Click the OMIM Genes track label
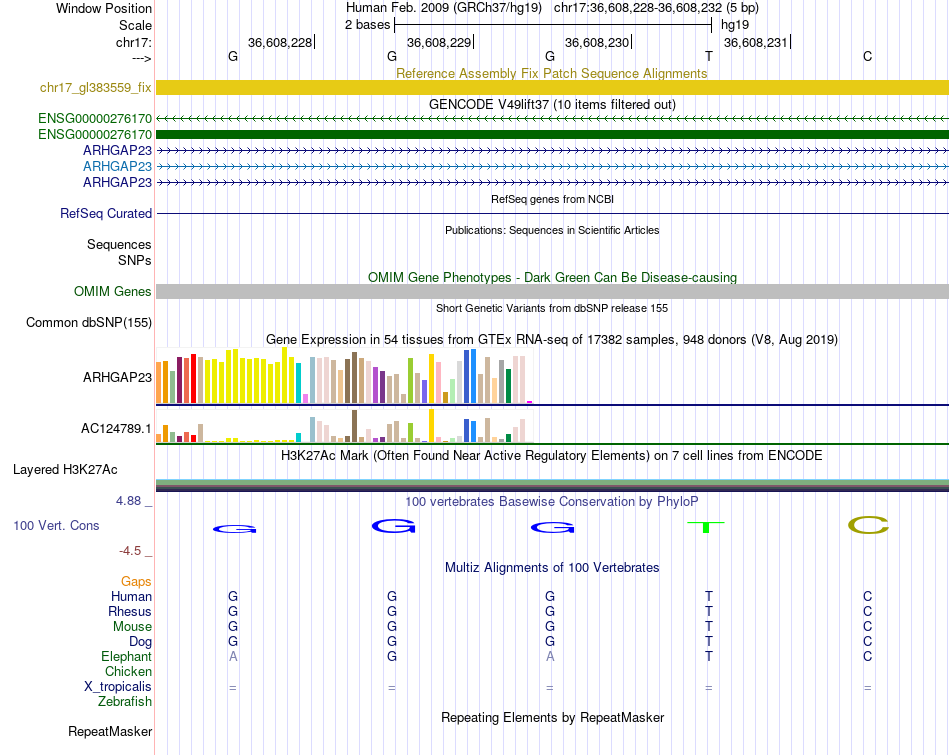The height and width of the screenshot is (755, 950). [x=113, y=291]
